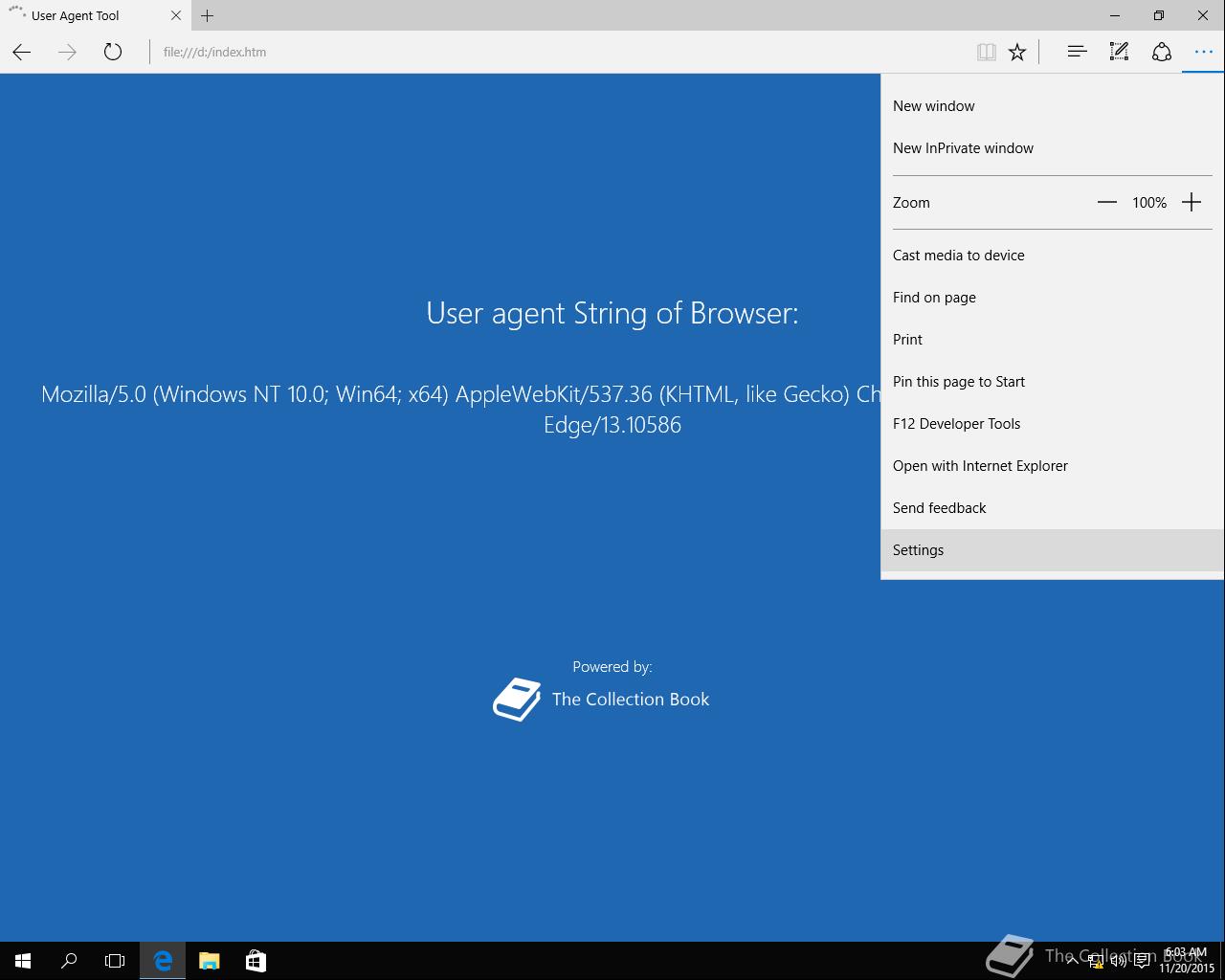The image size is (1225, 980).
Task: Select the User Agent Tool tab
Action: (94, 15)
